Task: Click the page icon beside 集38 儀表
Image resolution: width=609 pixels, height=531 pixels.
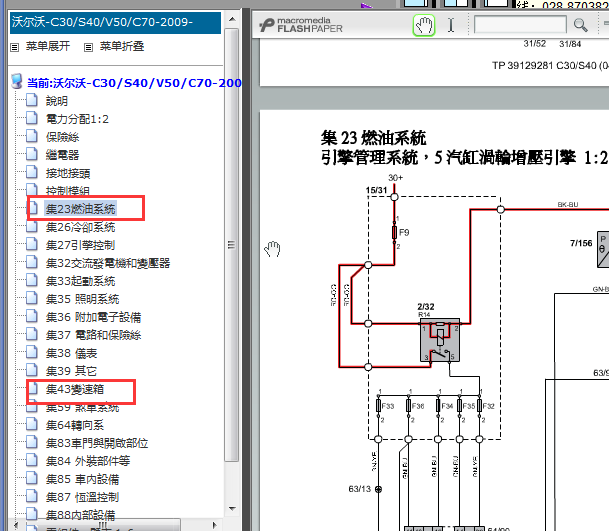Action: pyautogui.click(x=32, y=352)
